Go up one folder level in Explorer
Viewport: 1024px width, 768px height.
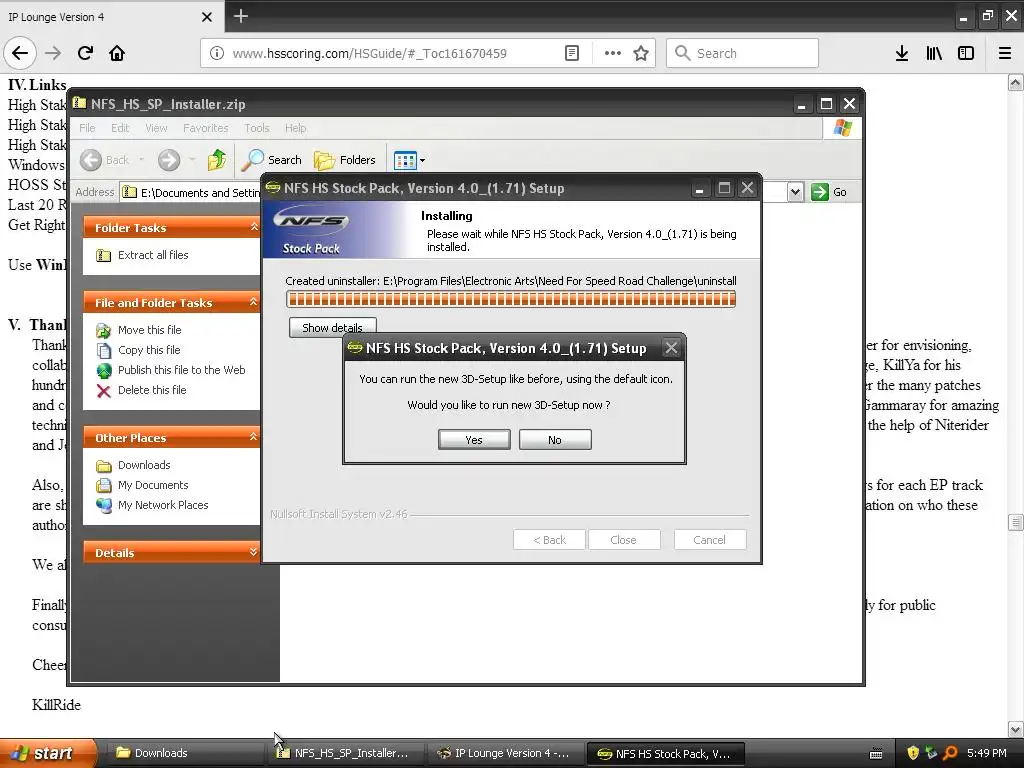[x=217, y=160]
